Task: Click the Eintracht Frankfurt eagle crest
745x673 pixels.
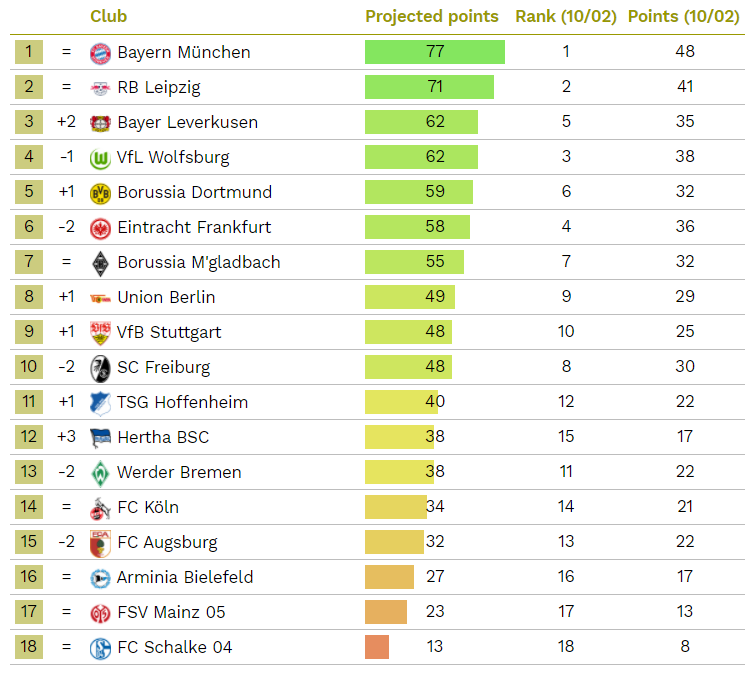Action: point(100,227)
